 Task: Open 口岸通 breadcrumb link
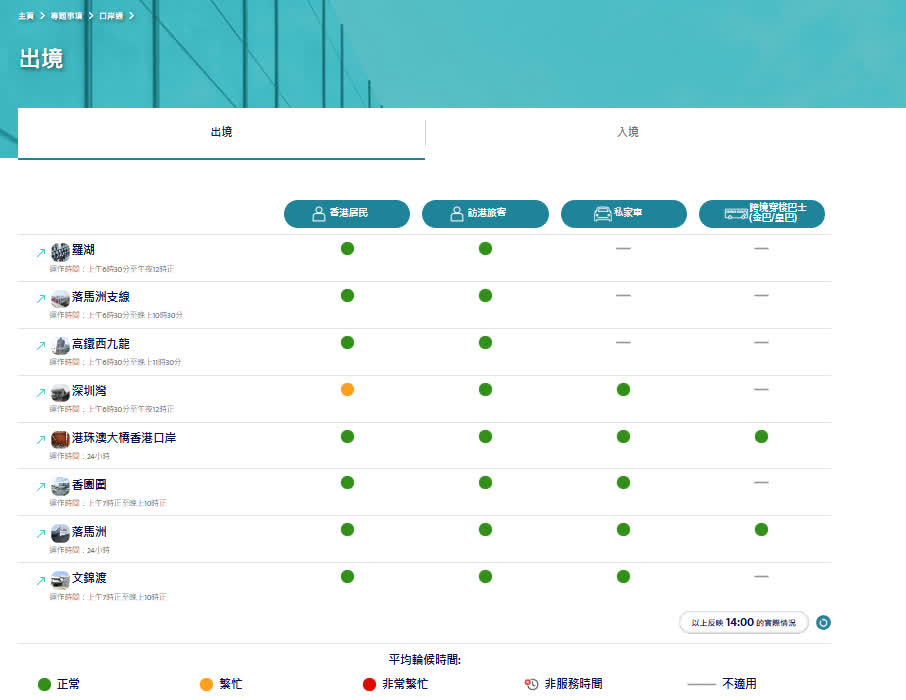(x=111, y=16)
